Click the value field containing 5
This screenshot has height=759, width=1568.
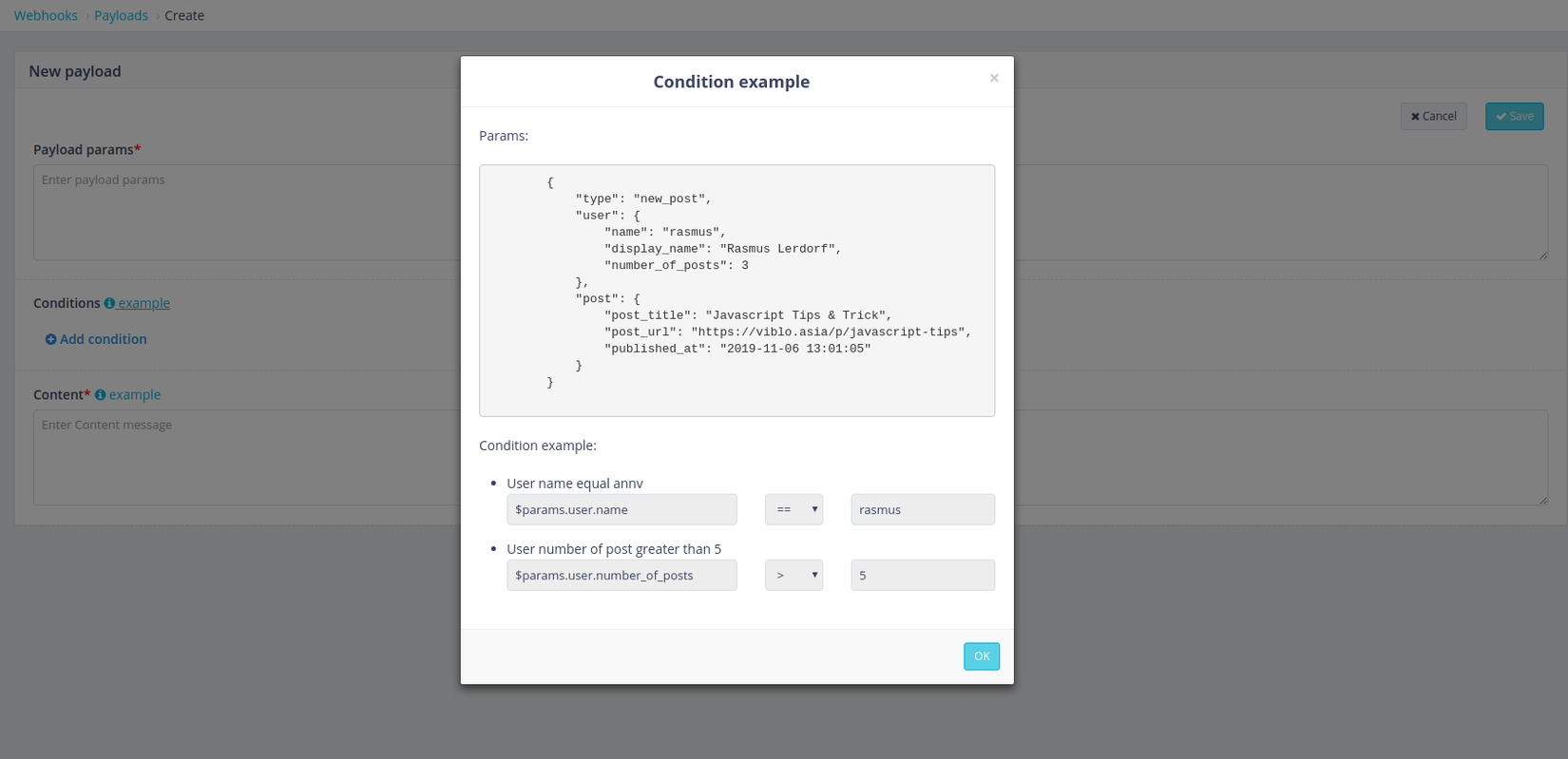922,576
